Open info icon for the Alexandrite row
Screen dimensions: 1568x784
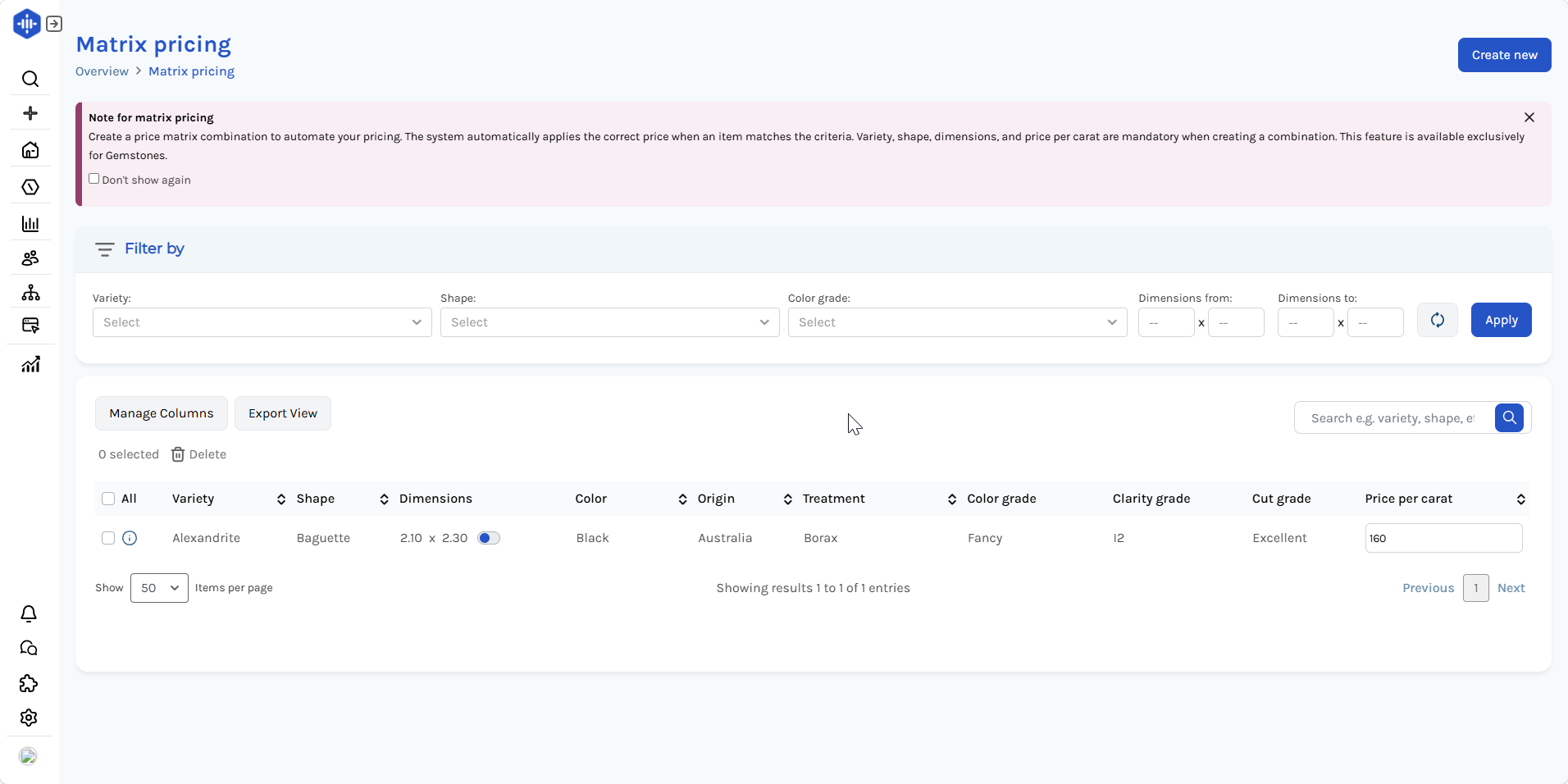[130, 538]
